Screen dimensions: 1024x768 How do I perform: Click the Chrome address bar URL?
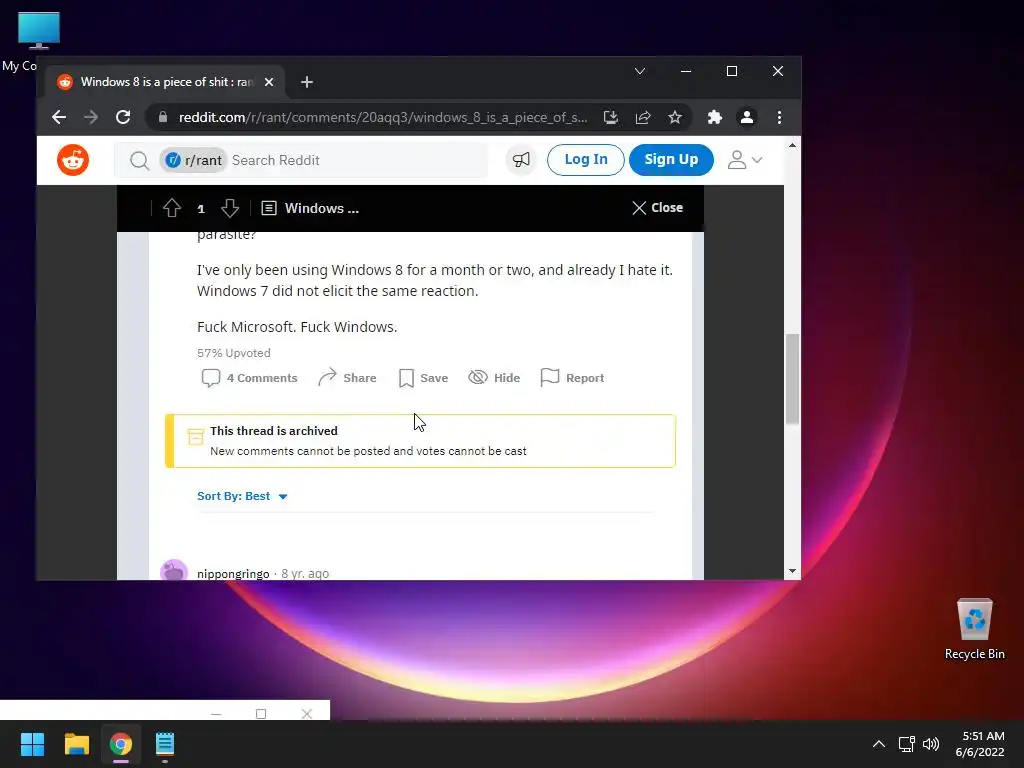tap(383, 118)
